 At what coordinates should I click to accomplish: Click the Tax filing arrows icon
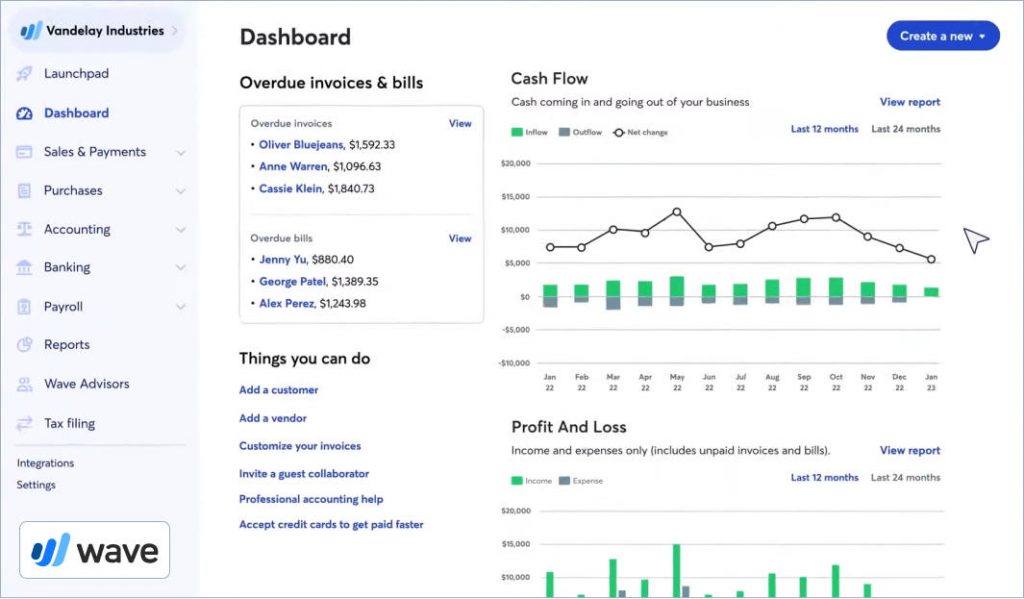(x=25, y=424)
